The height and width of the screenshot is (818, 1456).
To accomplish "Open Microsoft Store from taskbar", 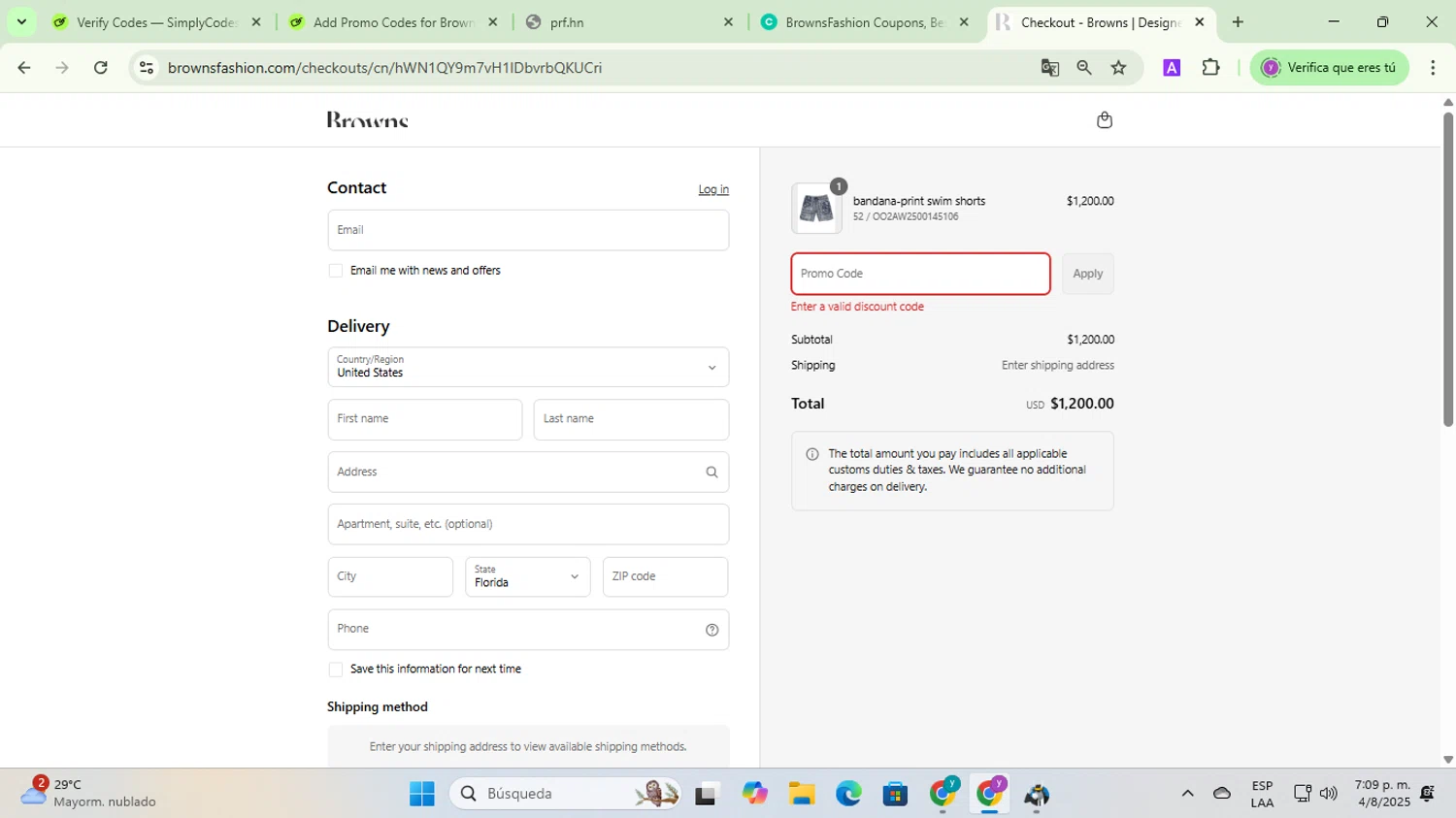I will pos(895,795).
